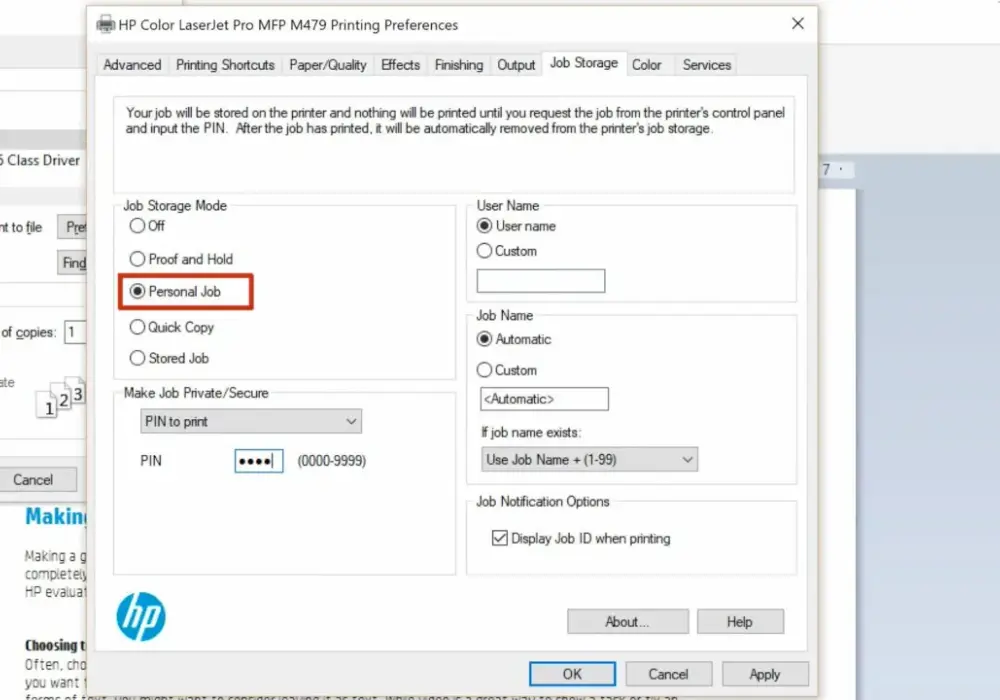Click the HP logo icon
Image resolution: width=1000 pixels, height=700 pixels.
[141, 616]
